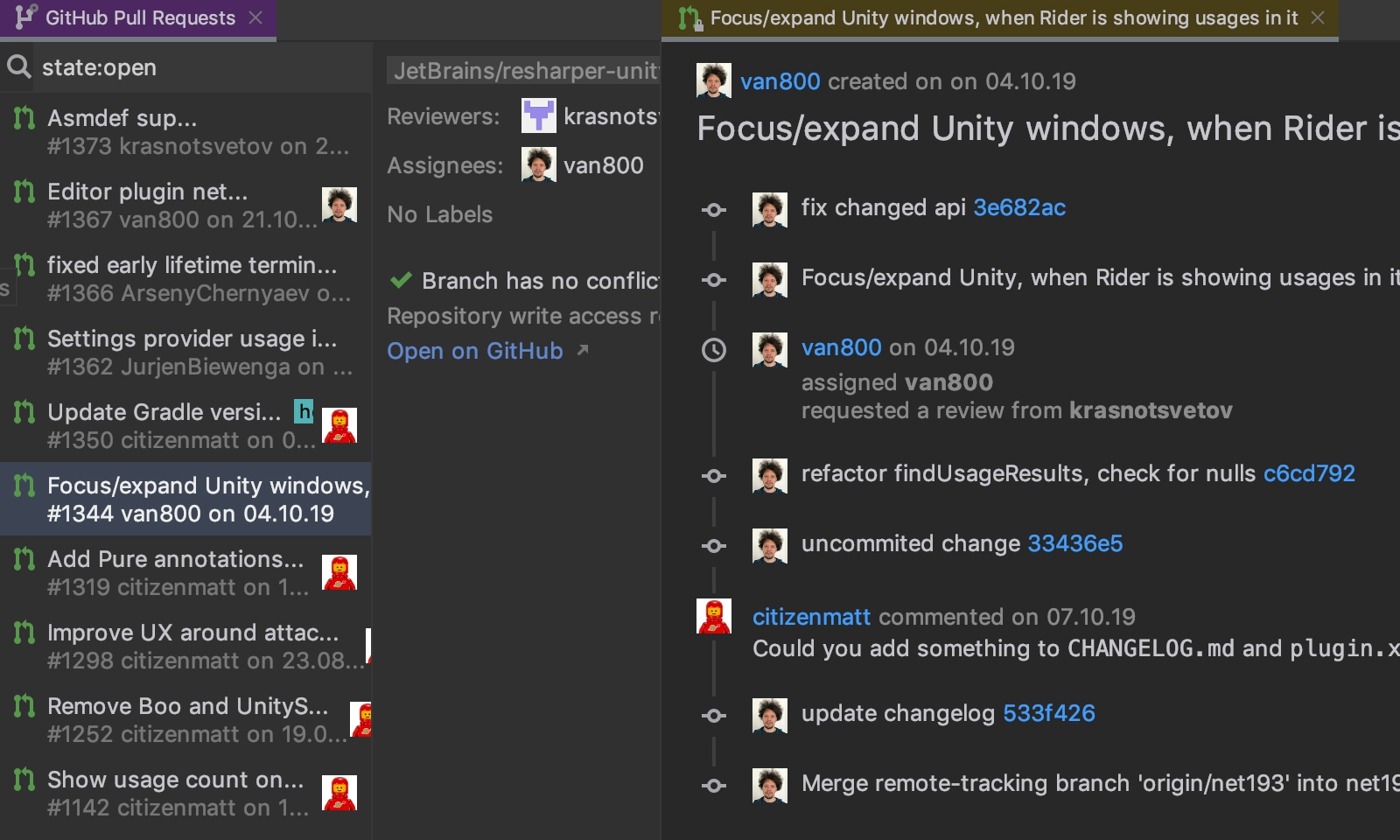Click the clock event icon in timeline

(714, 350)
